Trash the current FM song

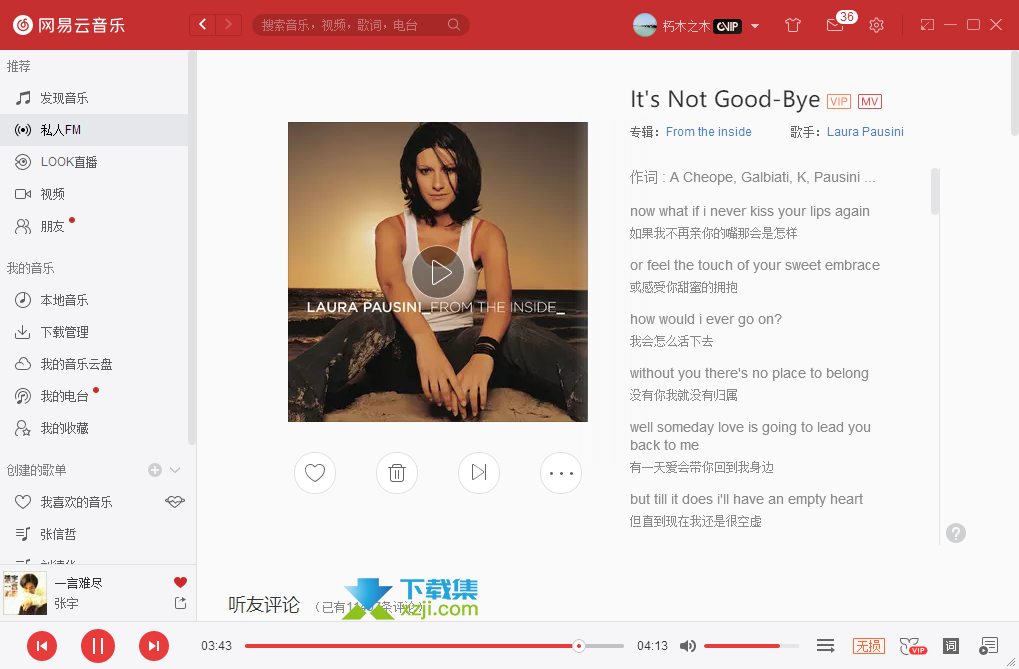397,473
